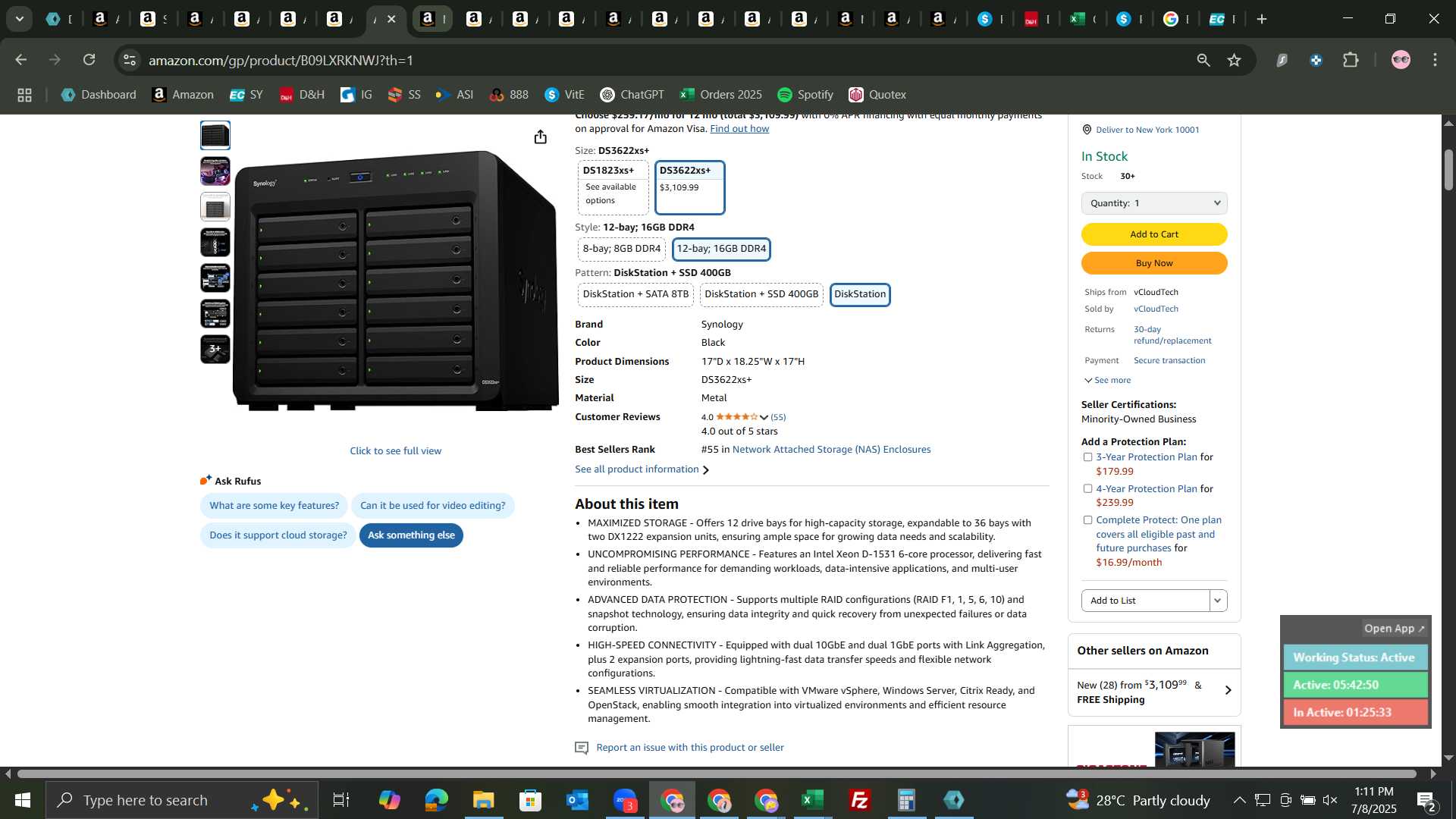Click the page vertical scrollbar thumb
Screen dimensions: 1456x819
[x=1448, y=169]
